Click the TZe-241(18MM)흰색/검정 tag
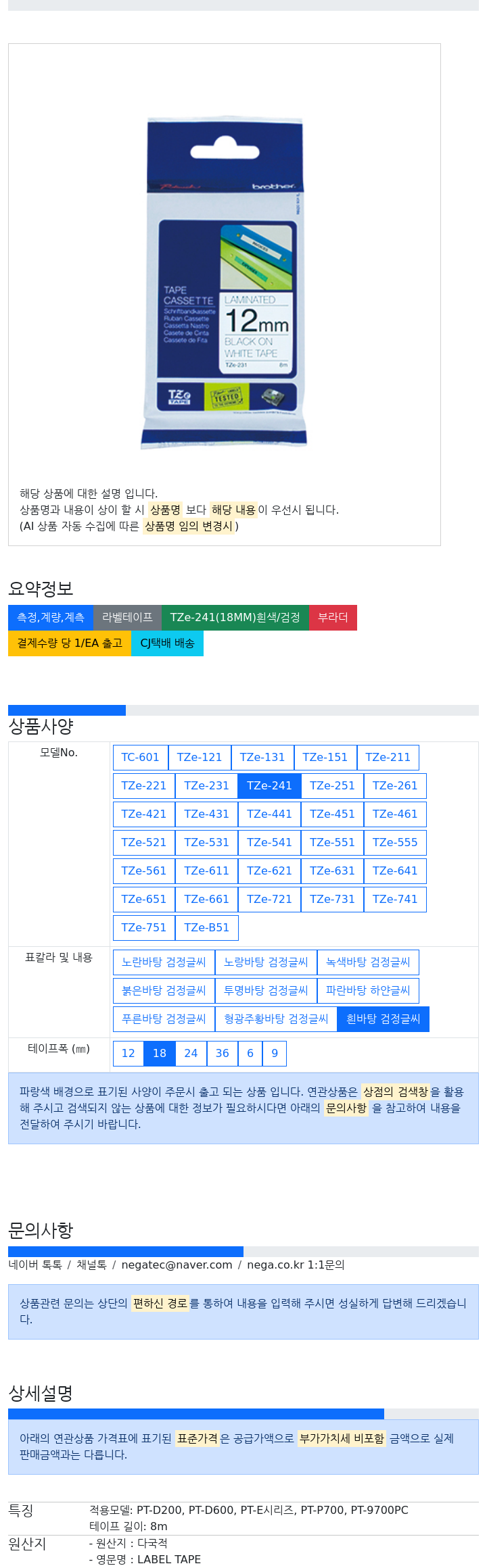The image size is (487, 1568). [x=235, y=618]
